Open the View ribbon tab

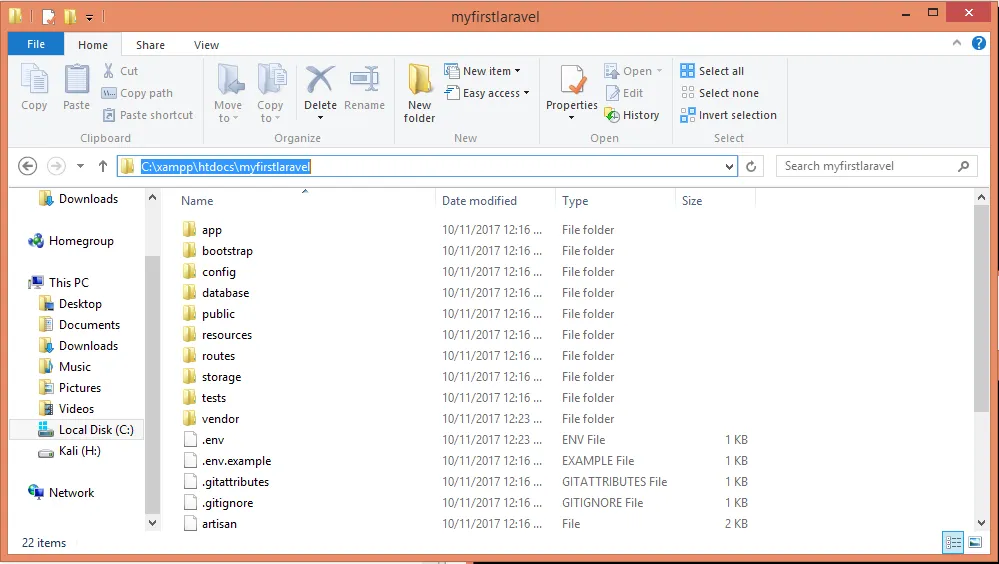(x=206, y=45)
